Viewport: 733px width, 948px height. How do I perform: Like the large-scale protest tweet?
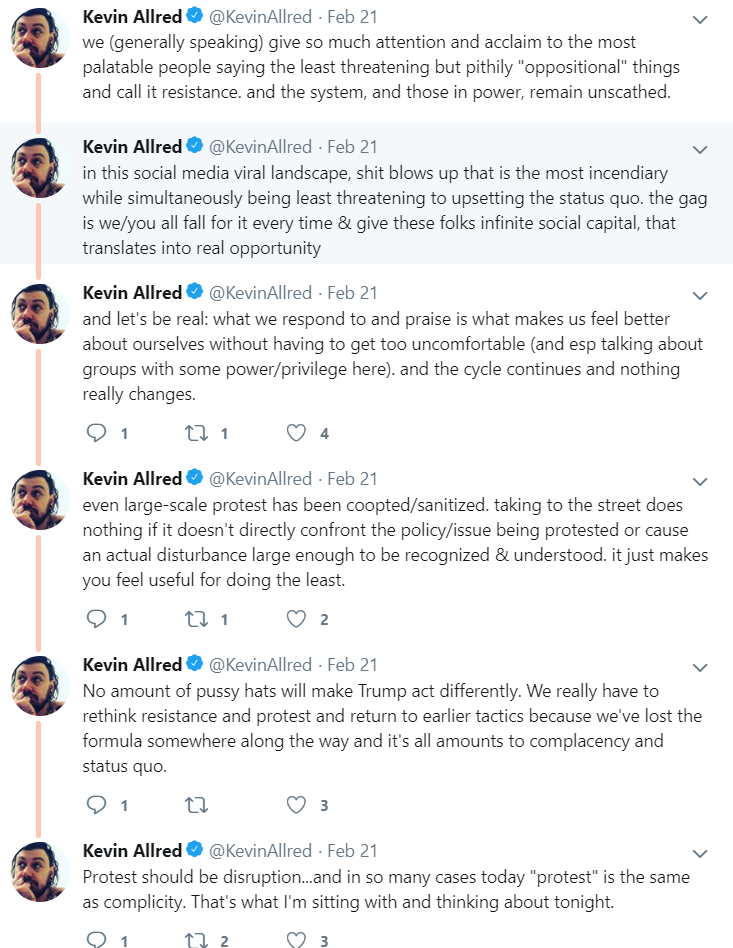pos(296,618)
